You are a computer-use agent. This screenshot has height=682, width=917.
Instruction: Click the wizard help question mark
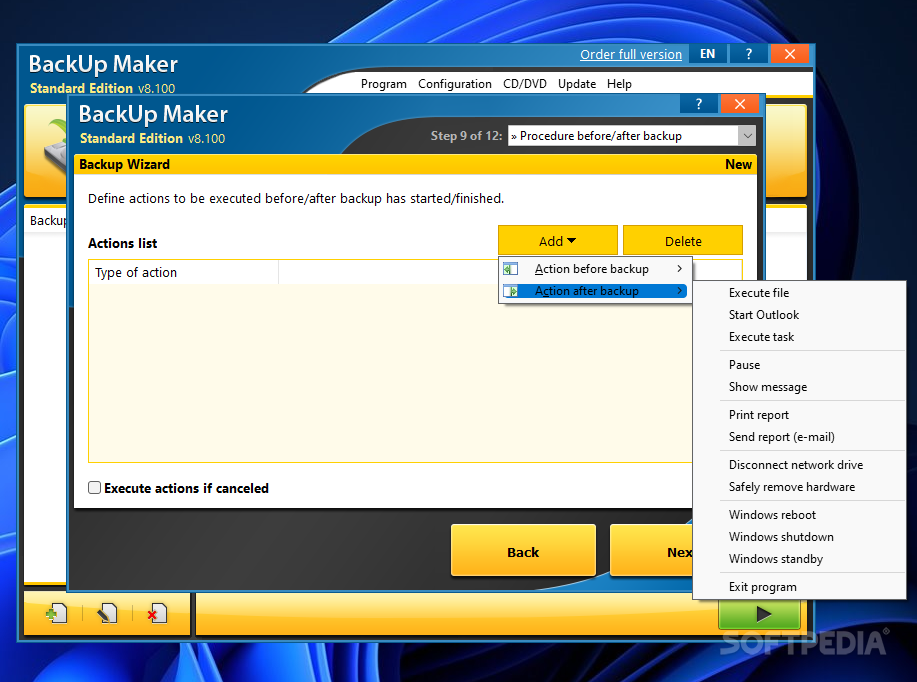coord(698,104)
